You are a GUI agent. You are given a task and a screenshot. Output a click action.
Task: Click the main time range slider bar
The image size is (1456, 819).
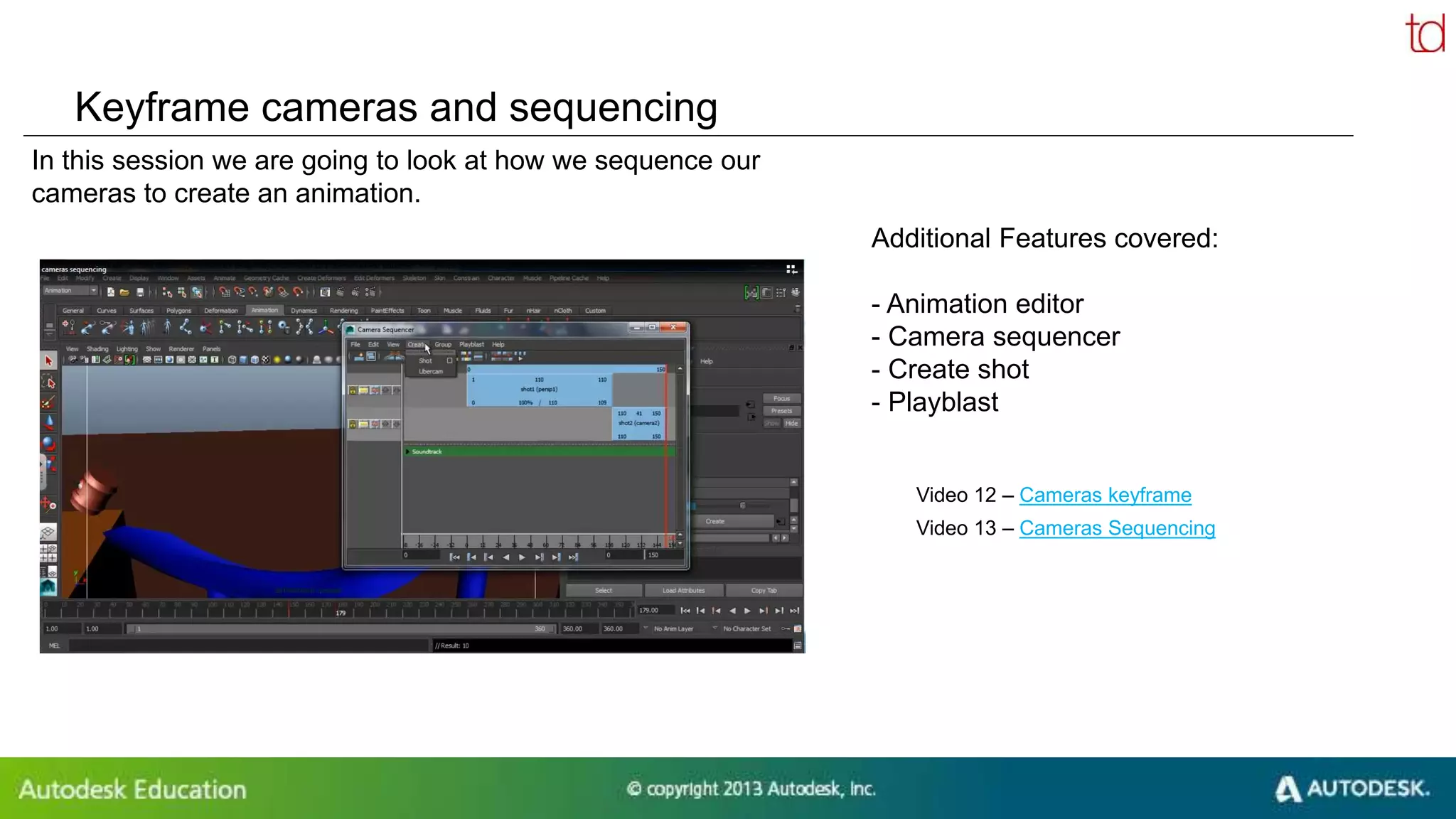click(x=340, y=629)
